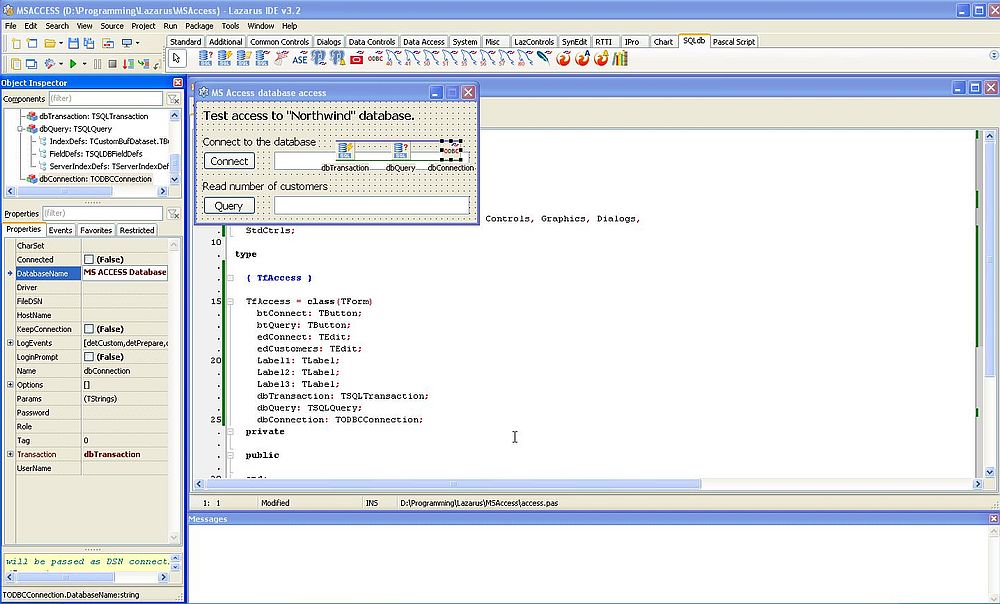This screenshot has width=1000, height=604.
Task: Toggle the KeepConnection property checkbox
Action: pyautogui.click(x=89, y=329)
